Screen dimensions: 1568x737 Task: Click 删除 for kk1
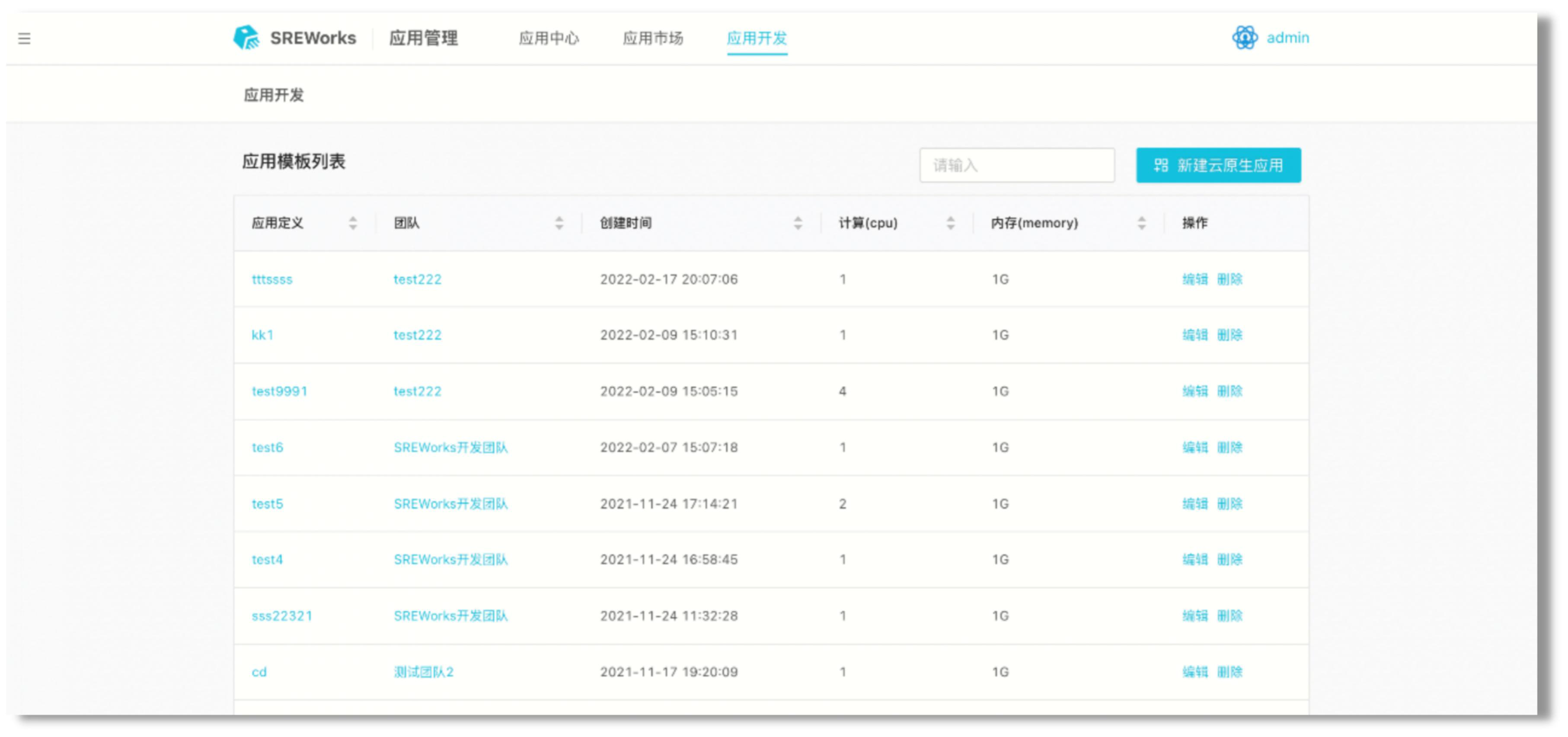coord(1229,335)
